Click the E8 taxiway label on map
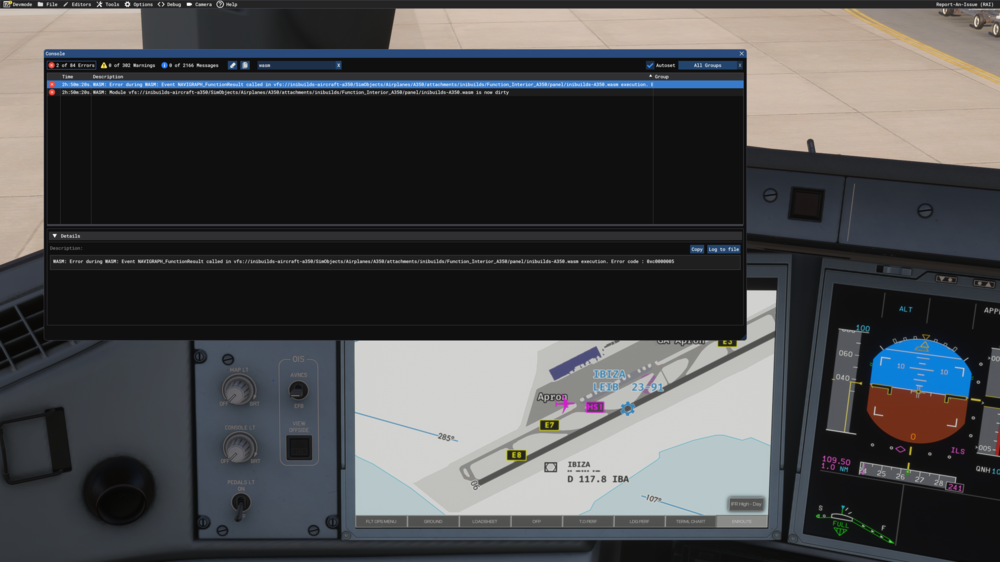Image resolution: width=1000 pixels, height=562 pixels. pos(516,455)
